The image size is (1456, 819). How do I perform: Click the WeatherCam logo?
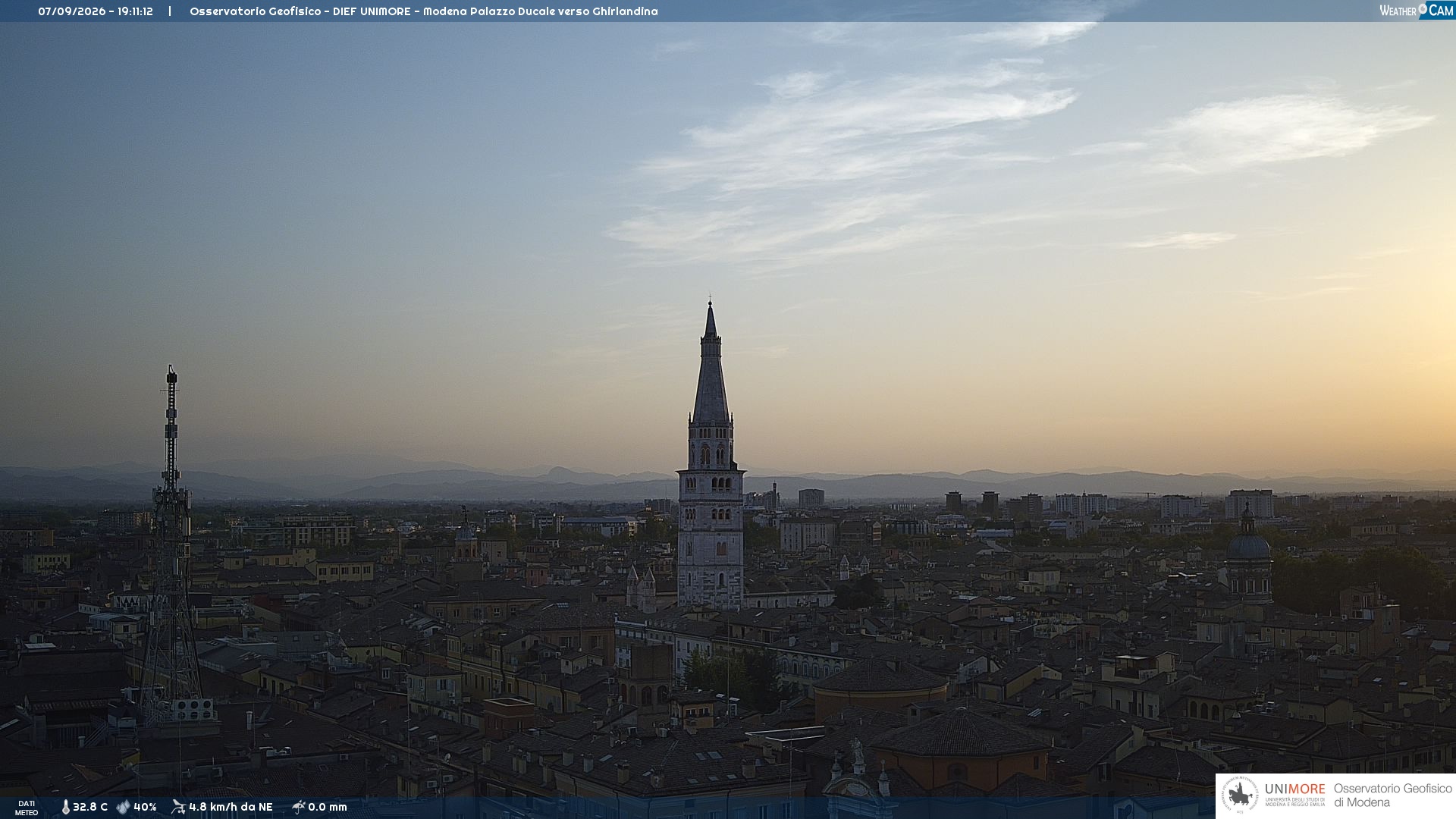[x=1417, y=11]
